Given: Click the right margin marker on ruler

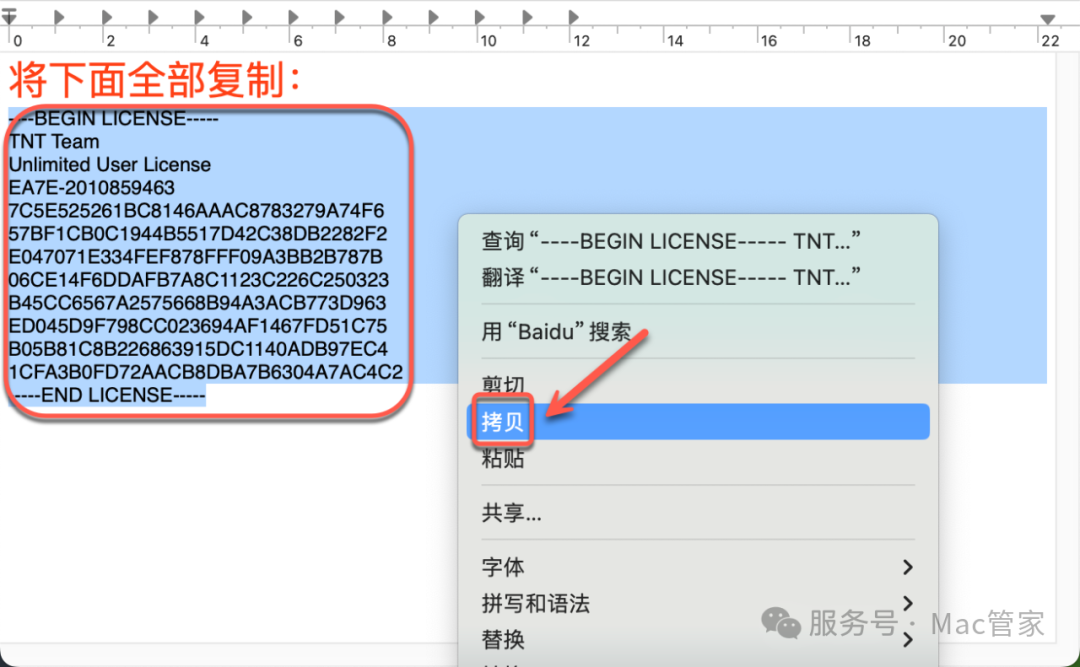Looking at the screenshot, I should (x=1047, y=19).
